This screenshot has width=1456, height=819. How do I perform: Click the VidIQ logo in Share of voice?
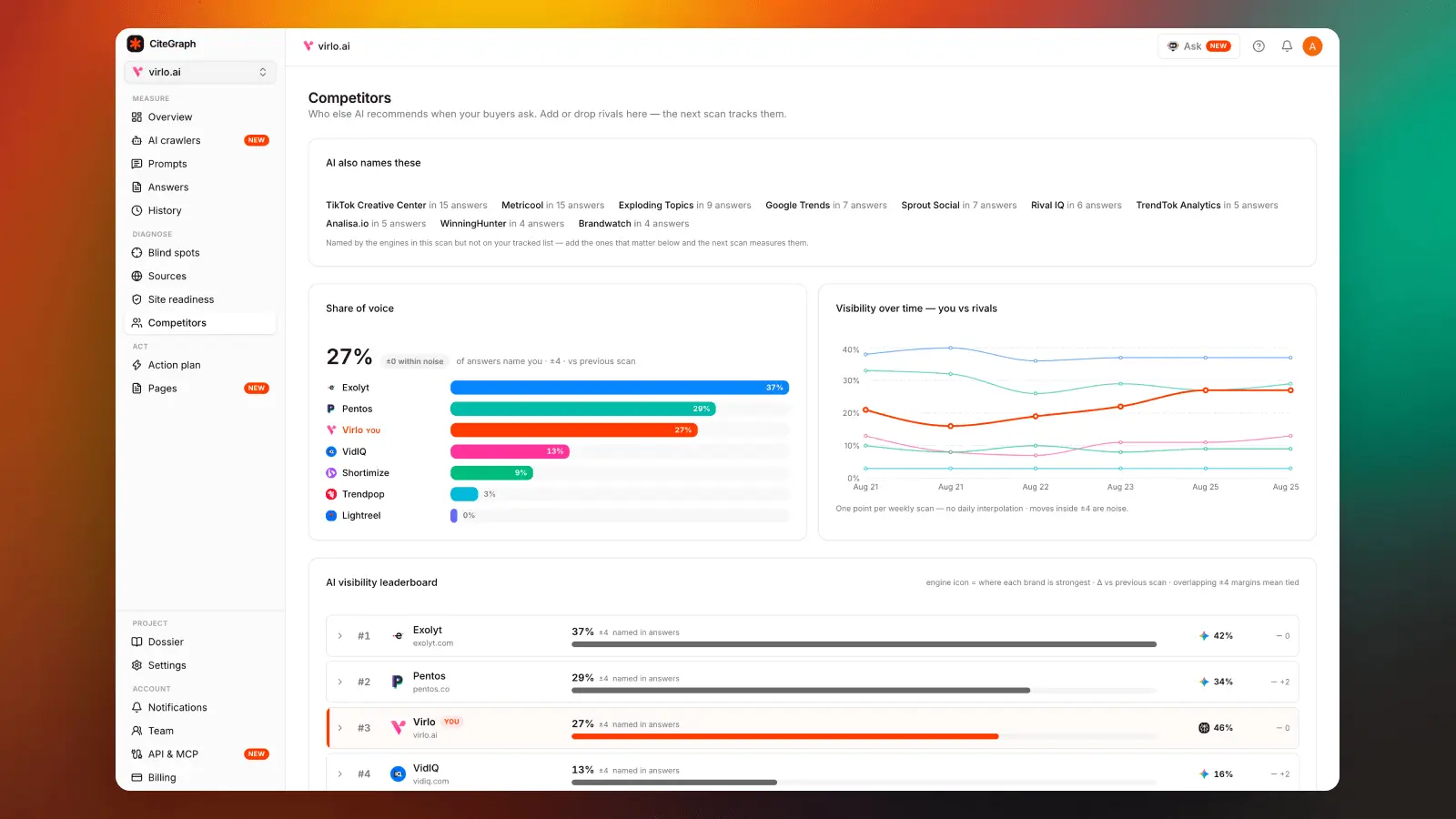(x=331, y=451)
